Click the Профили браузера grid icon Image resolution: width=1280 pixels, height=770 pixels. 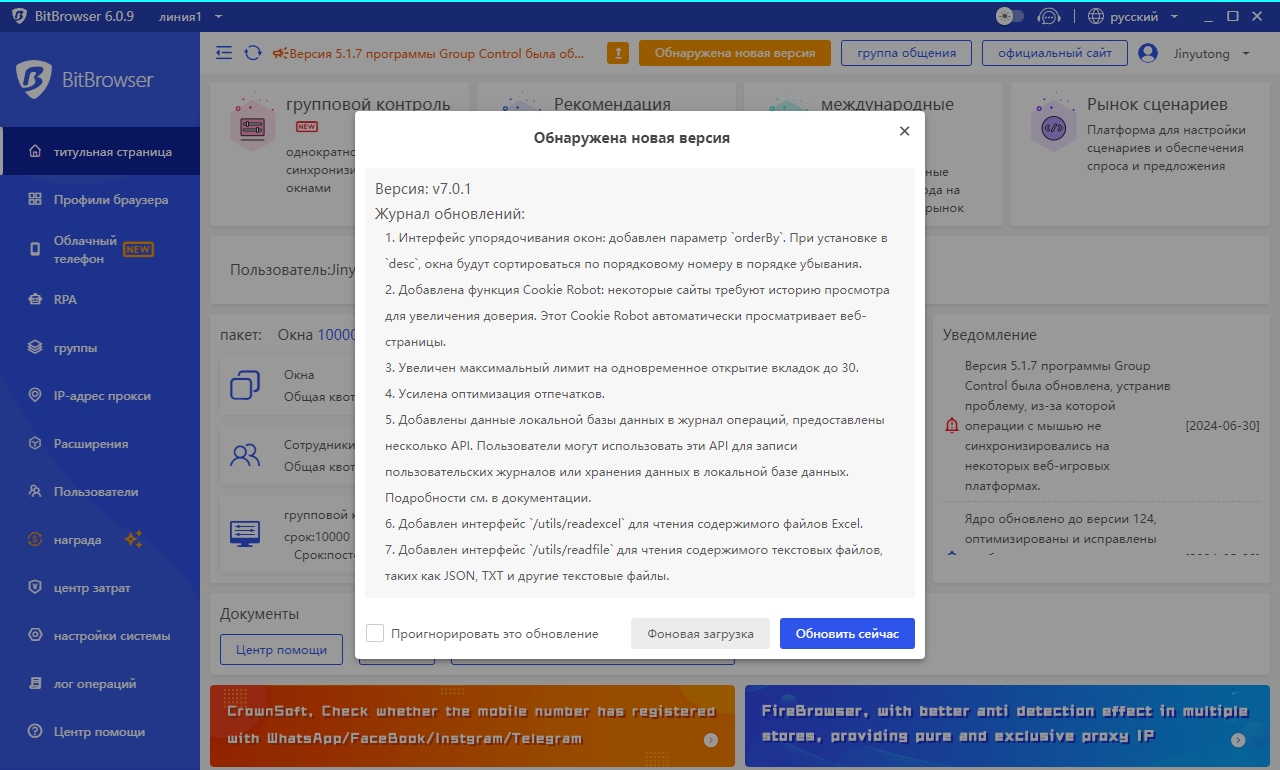(x=35, y=200)
